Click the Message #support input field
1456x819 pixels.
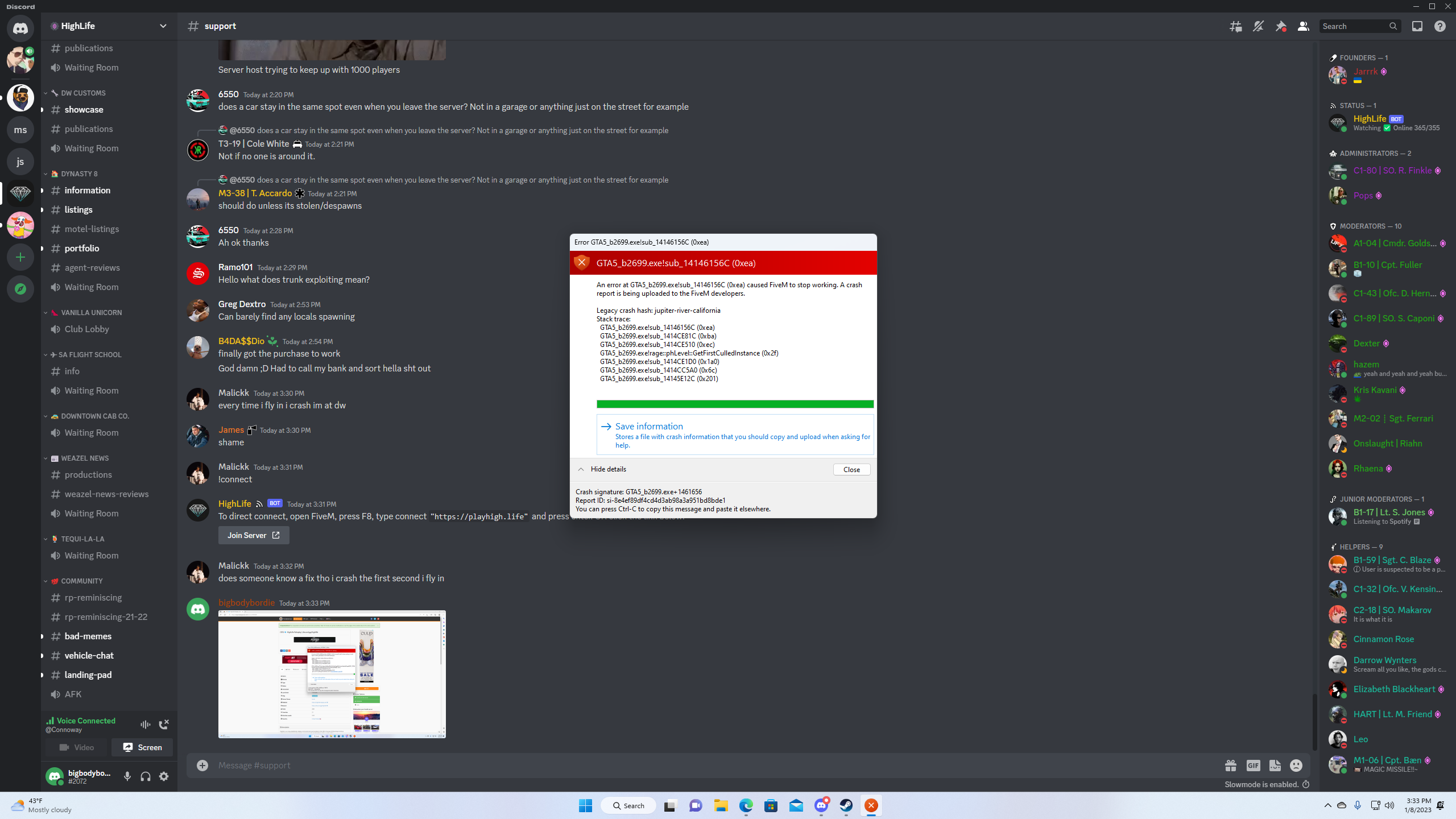pos(455,765)
